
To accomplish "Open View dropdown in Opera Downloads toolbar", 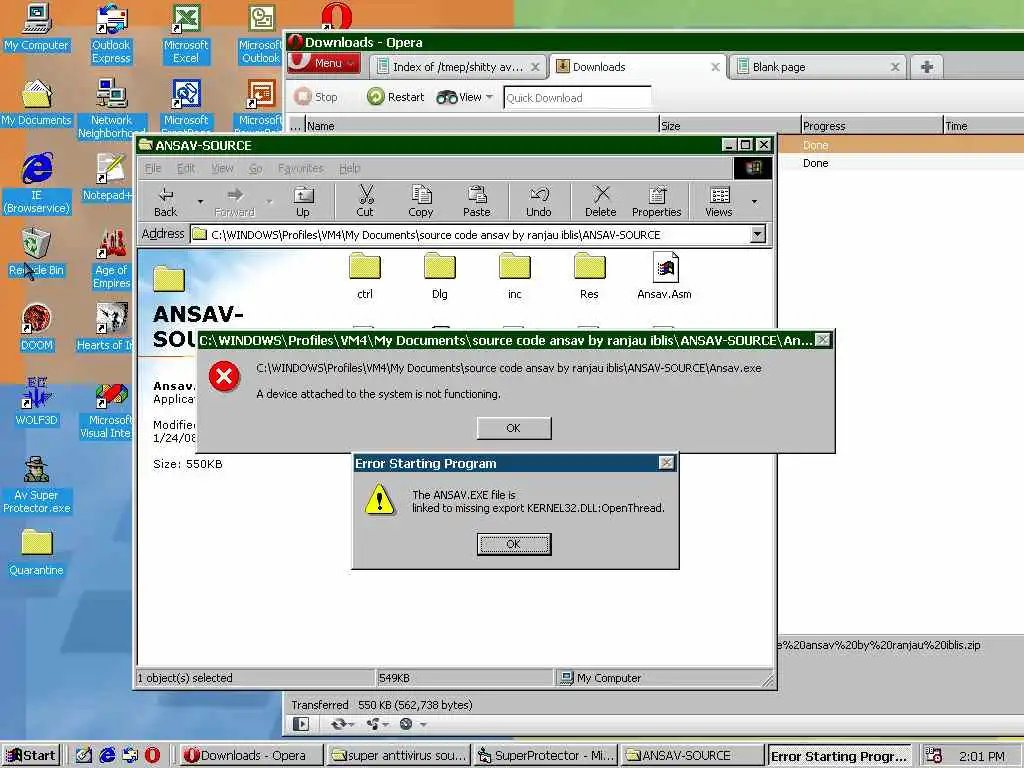I will point(465,97).
